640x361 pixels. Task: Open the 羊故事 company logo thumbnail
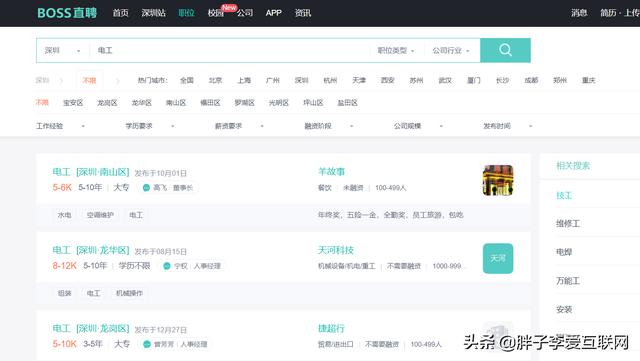point(498,180)
